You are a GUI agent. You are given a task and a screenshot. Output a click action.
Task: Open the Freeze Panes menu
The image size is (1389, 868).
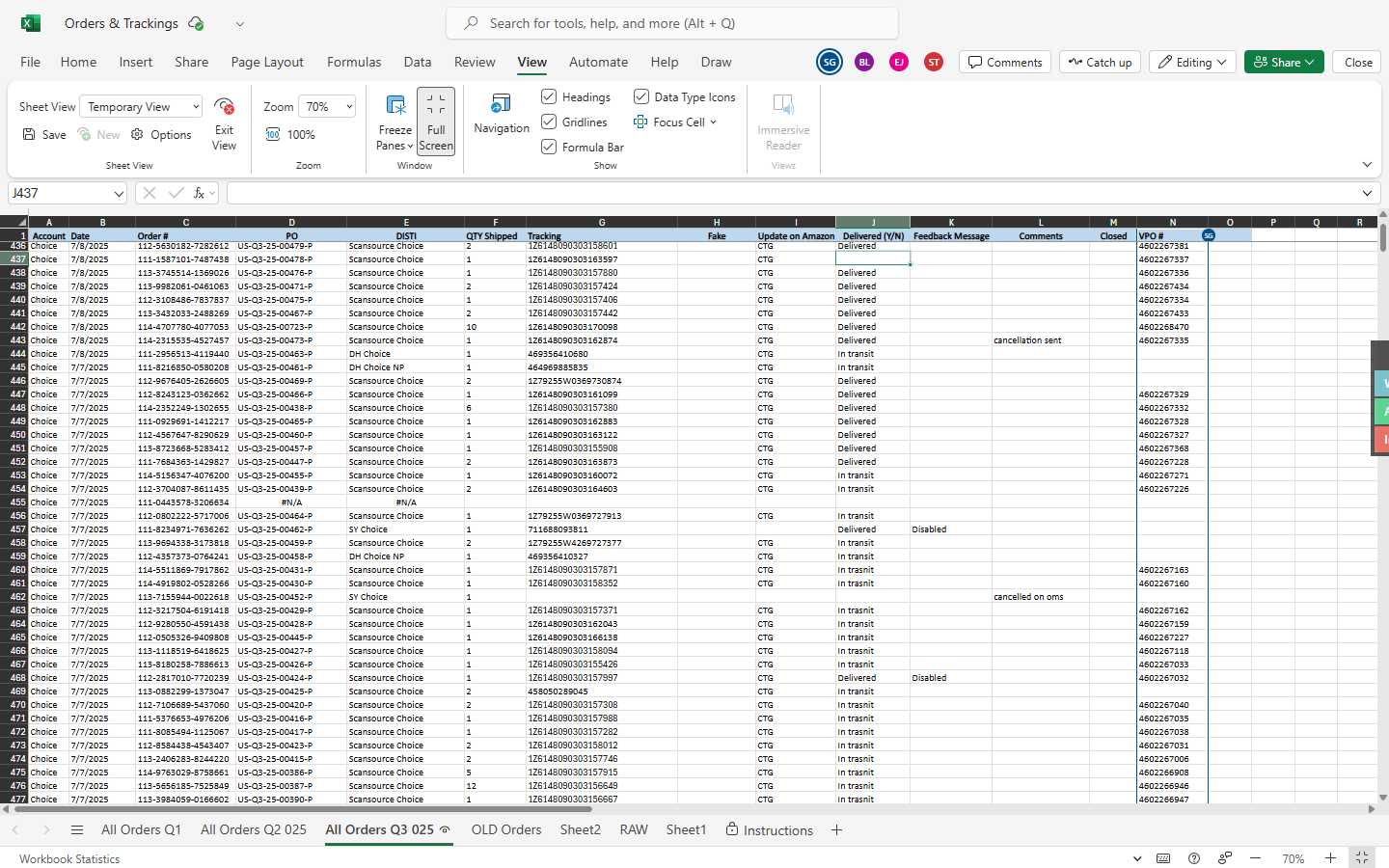pos(395,122)
